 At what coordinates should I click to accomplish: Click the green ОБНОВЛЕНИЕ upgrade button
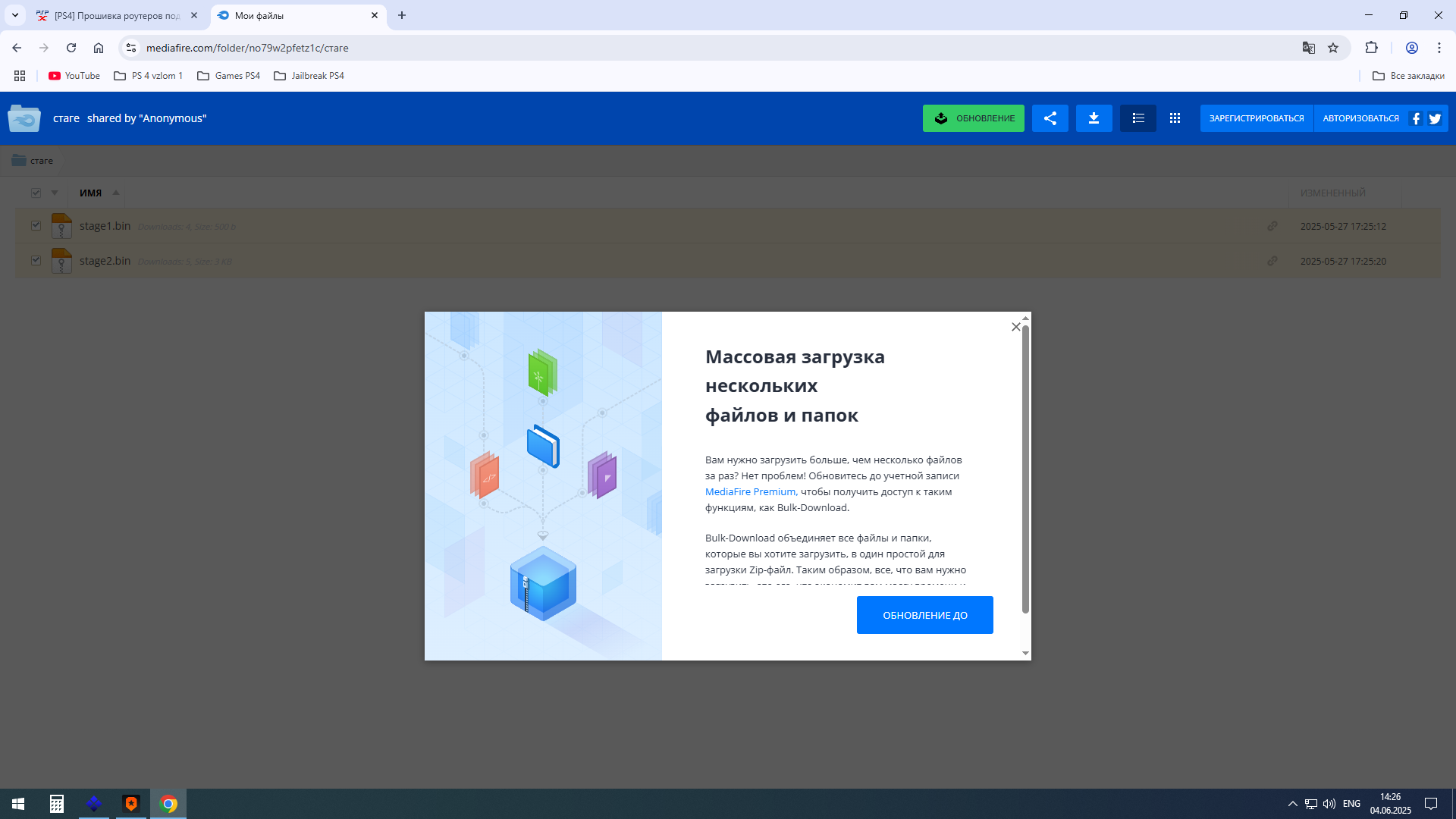pyautogui.click(x=973, y=118)
